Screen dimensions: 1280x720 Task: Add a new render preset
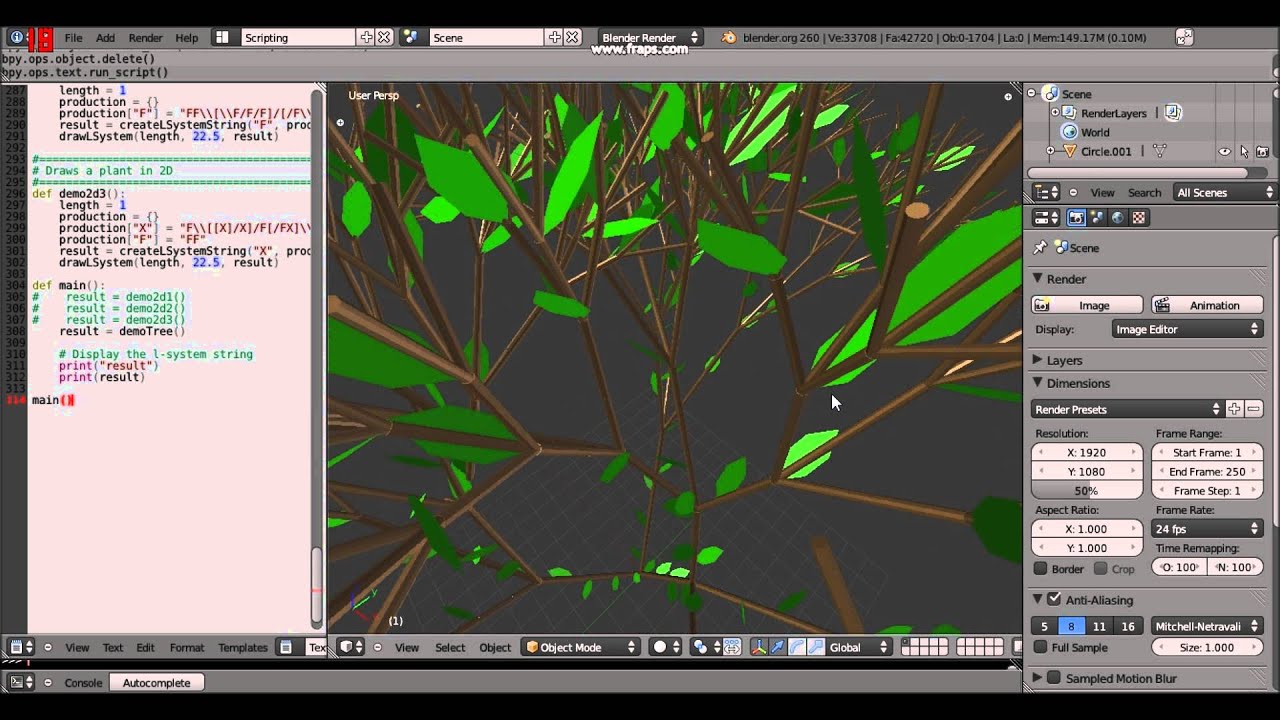pos(1234,409)
